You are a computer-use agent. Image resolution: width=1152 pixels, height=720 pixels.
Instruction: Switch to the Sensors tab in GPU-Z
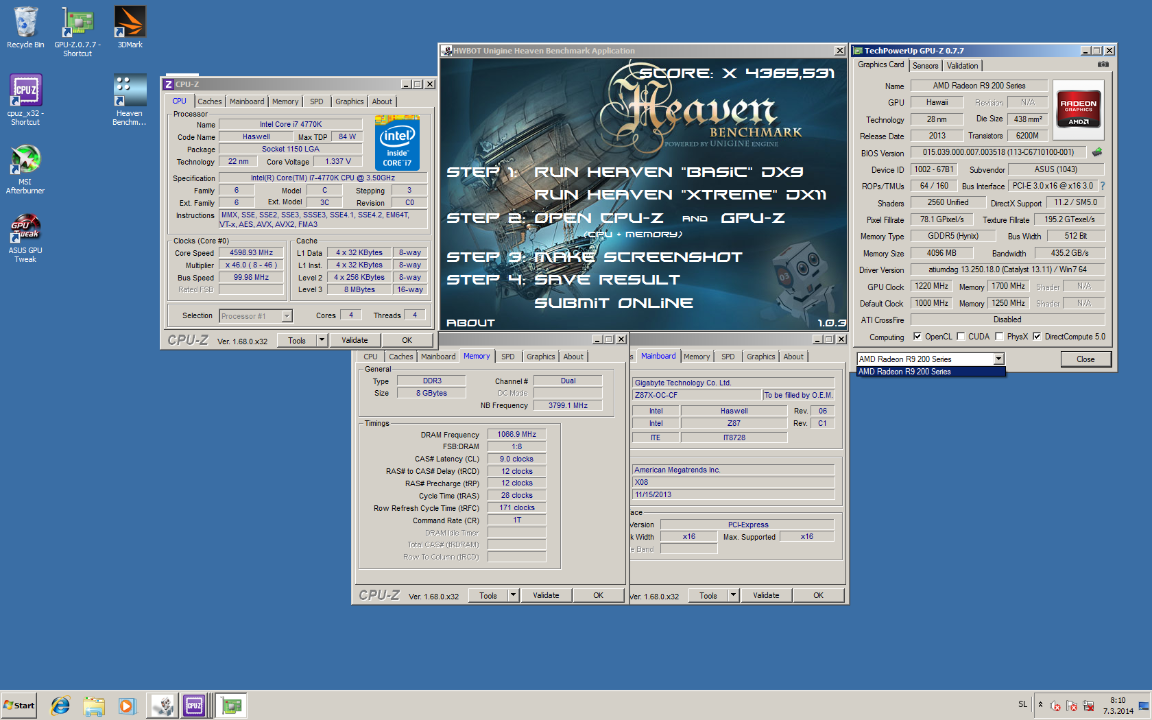(x=925, y=65)
